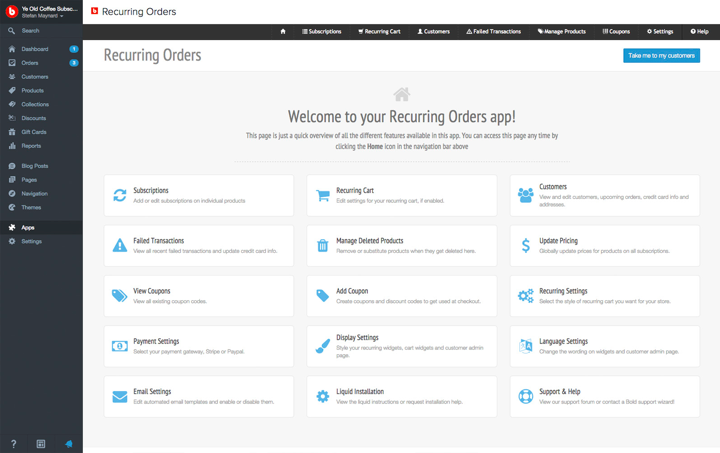Open the Coupons tab in top navigation

click(617, 31)
